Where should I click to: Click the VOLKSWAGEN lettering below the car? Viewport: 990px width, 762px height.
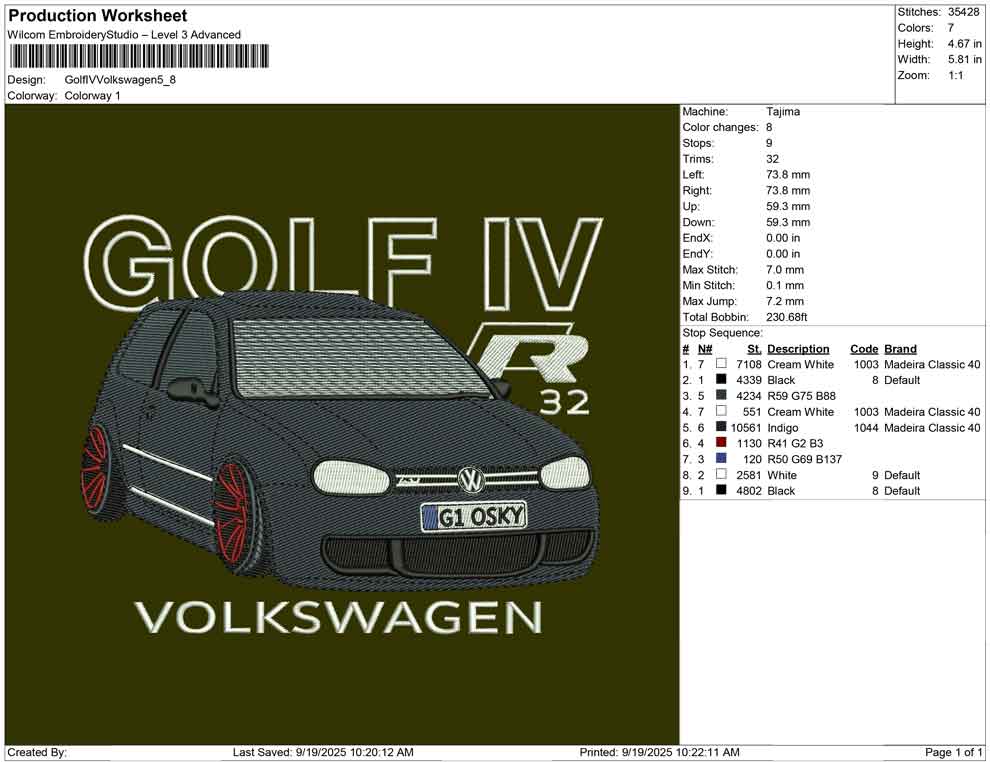pos(339,617)
